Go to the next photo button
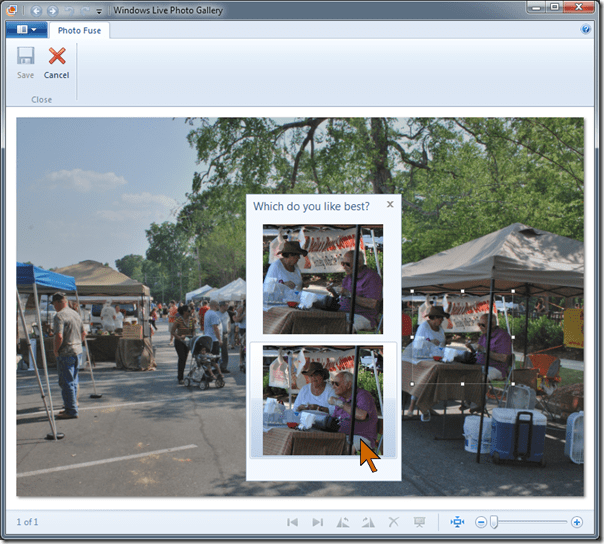This screenshot has width=604, height=544. pos(317,522)
